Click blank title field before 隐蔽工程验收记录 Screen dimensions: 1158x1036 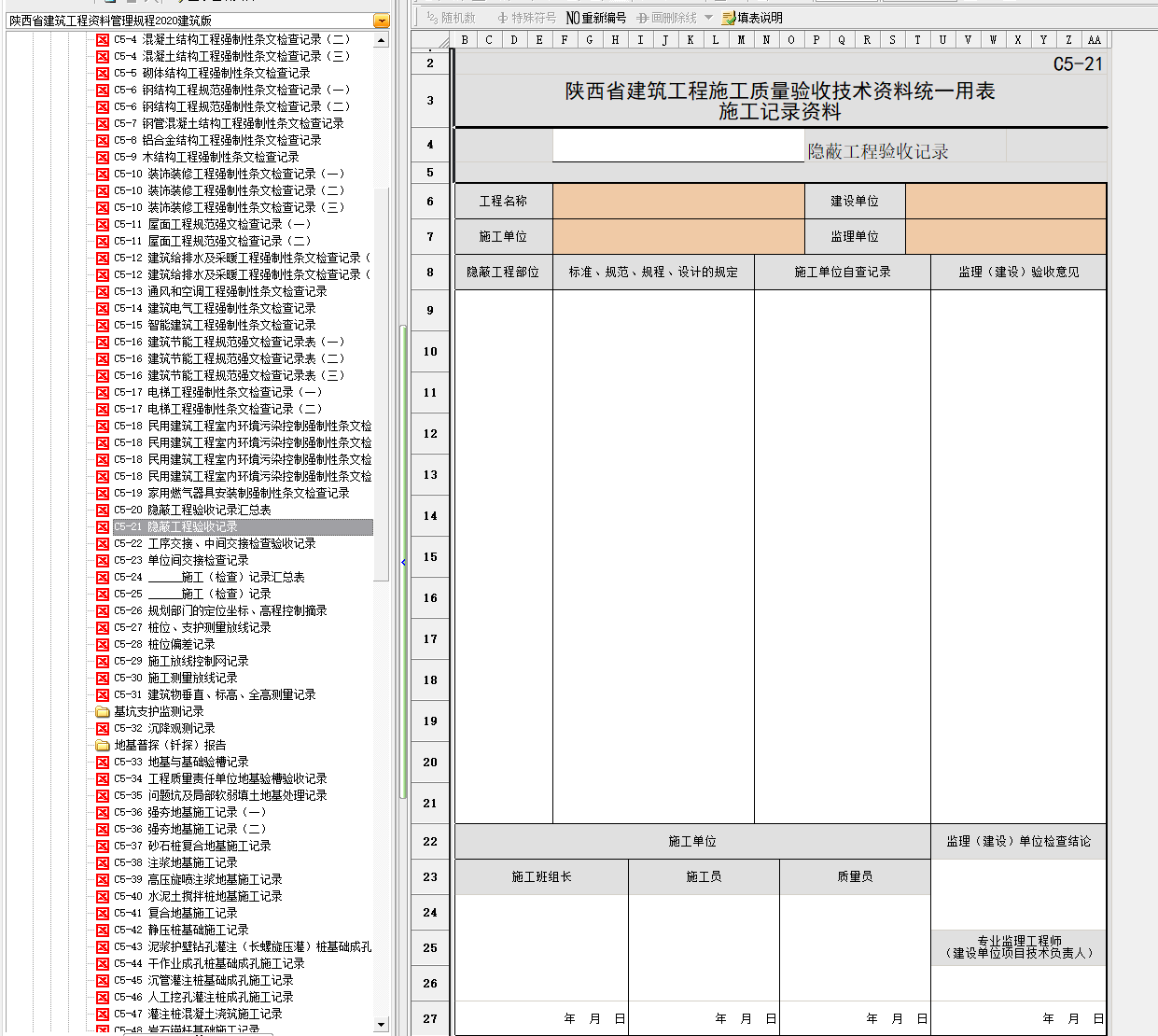(x=678, y=145)
